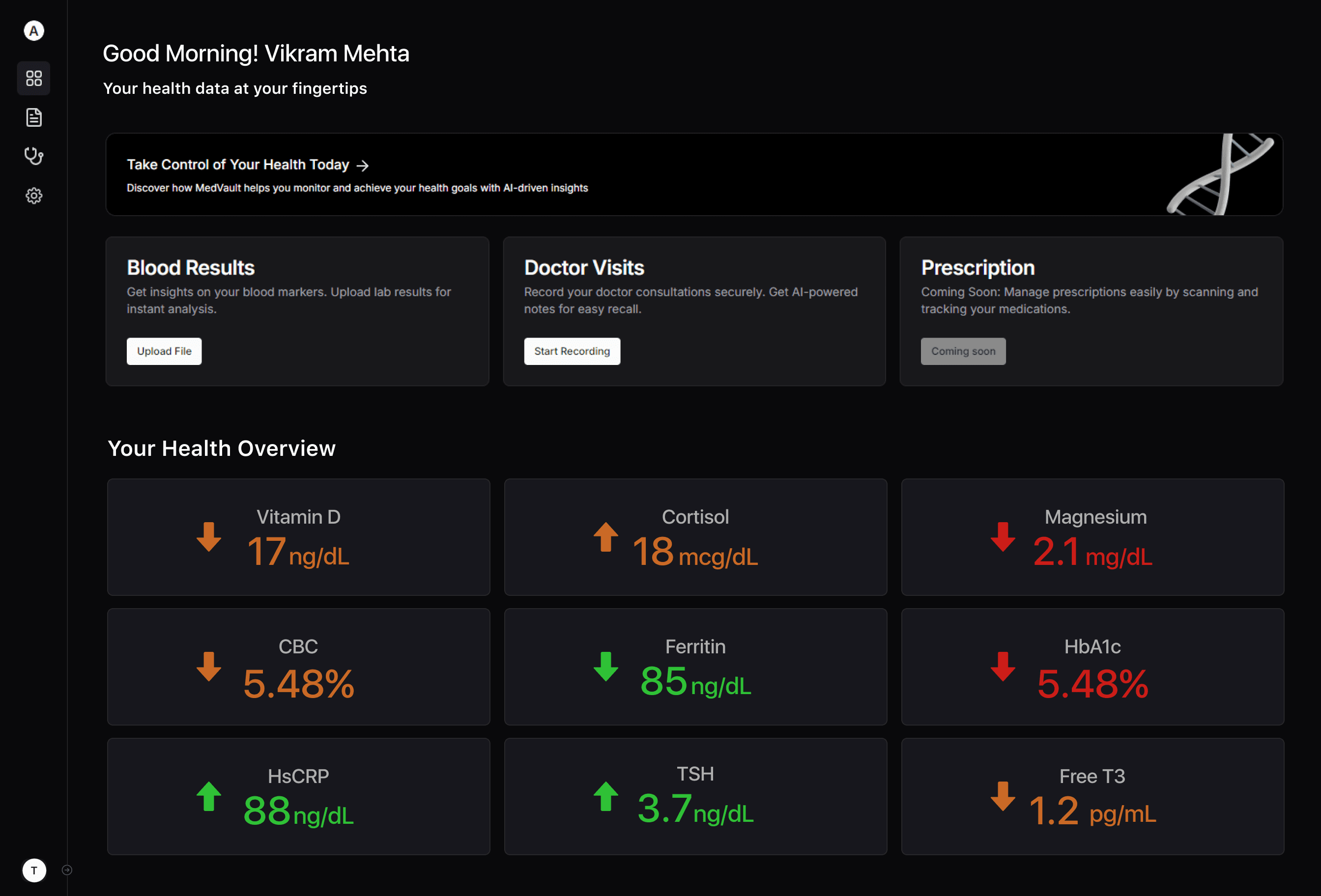
Task: Click the Vitamin D down arrow icon
Action: pyautogui.click(x=208, y=537)
